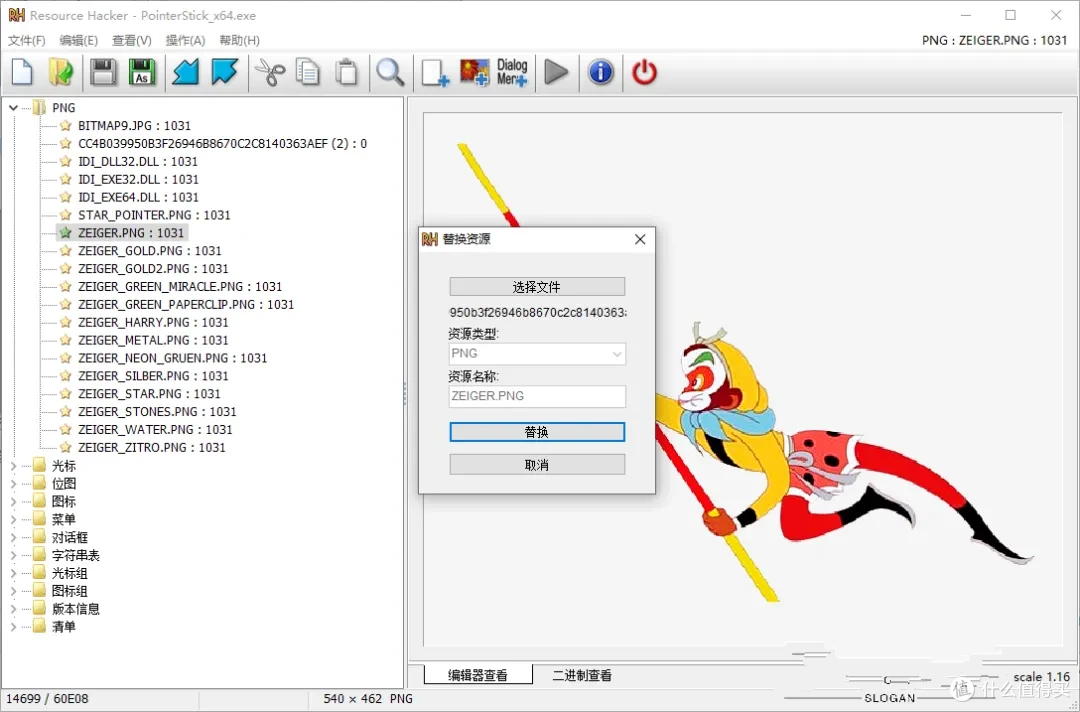
Task: Click the red power Exit icon
Action: coord(644,73)
